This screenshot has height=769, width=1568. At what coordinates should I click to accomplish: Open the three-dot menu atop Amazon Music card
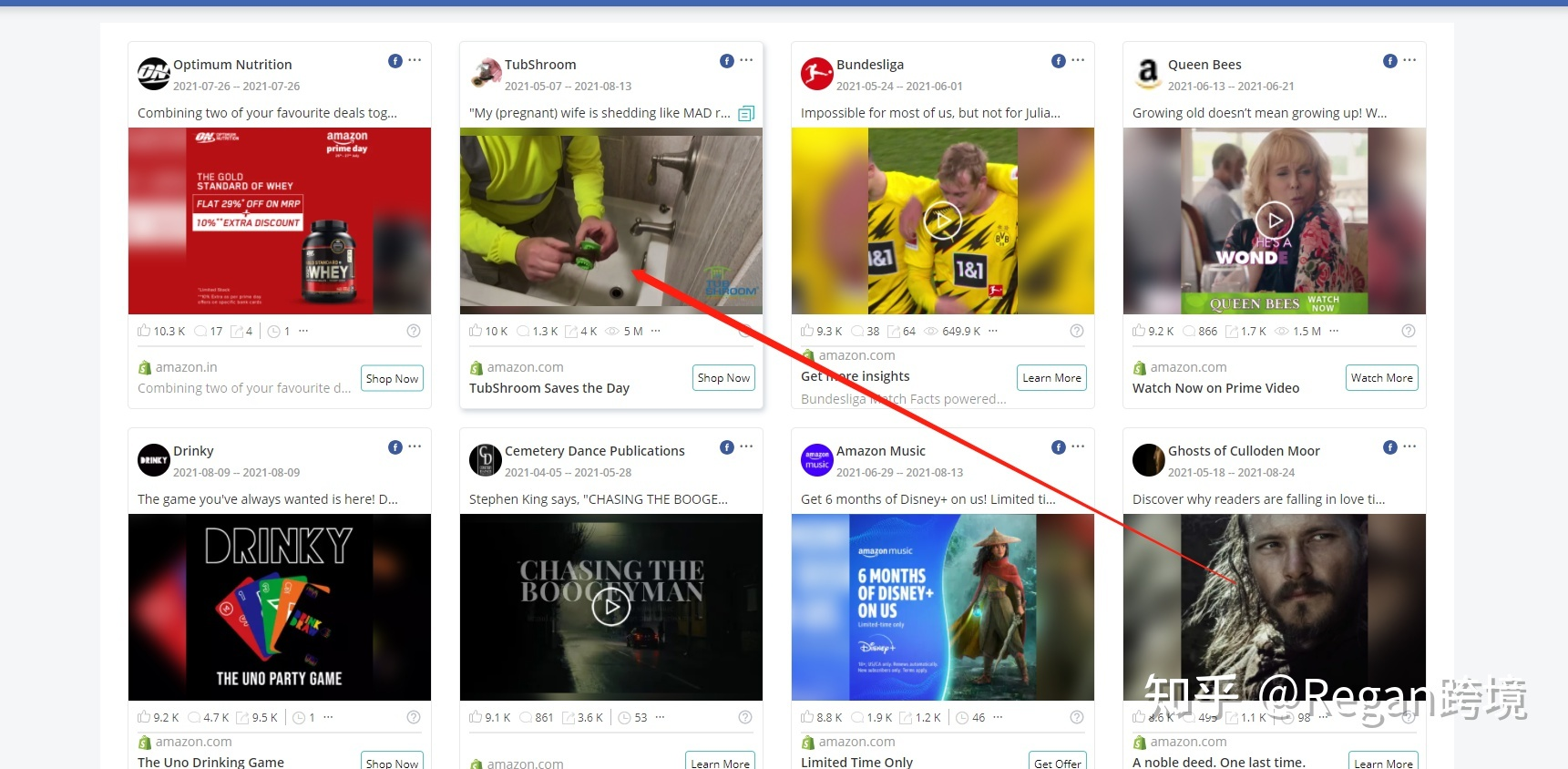click(x=1078, y=446)
